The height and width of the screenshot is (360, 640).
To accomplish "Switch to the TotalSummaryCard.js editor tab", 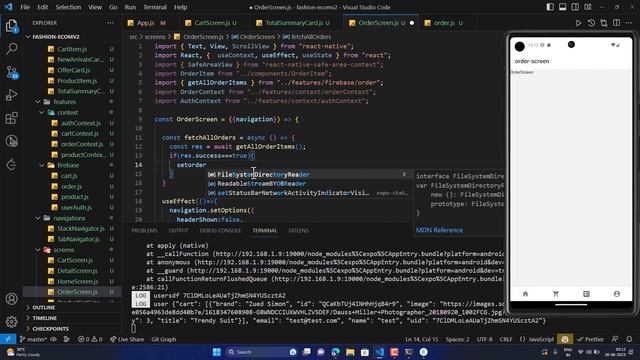I will click(x=294, y=23).
